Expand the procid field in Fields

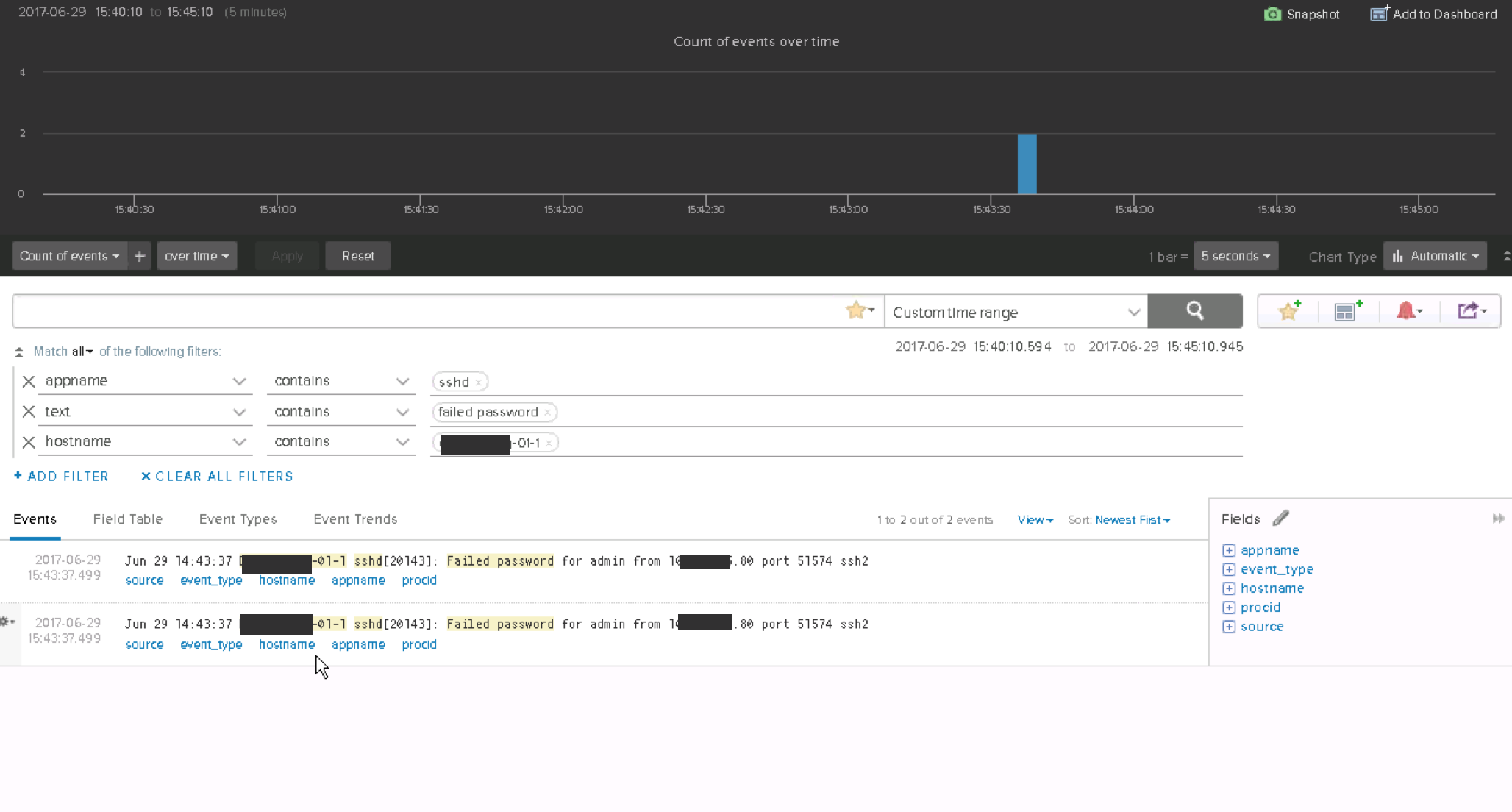[1229, 608]
